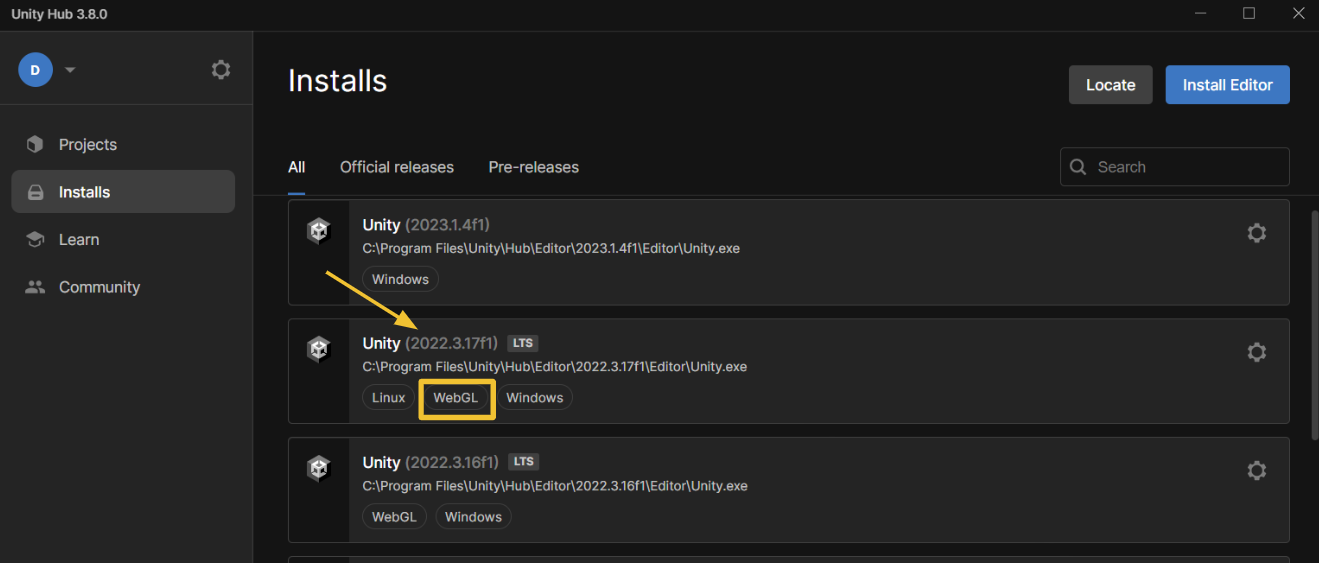Click the Projects cube icon
The height and width of the screenshot is (563, 1319).
click(35, 144)
